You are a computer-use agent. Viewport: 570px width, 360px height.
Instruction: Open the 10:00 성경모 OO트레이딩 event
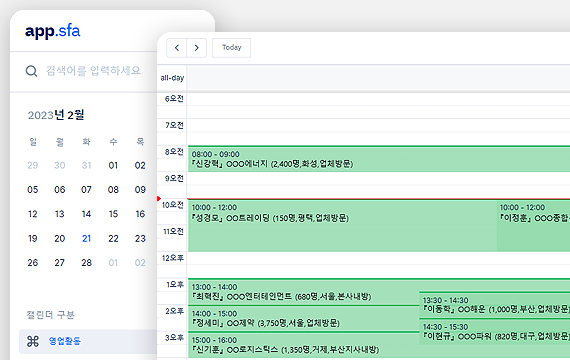pyautogui.click(x=342, y=225)
